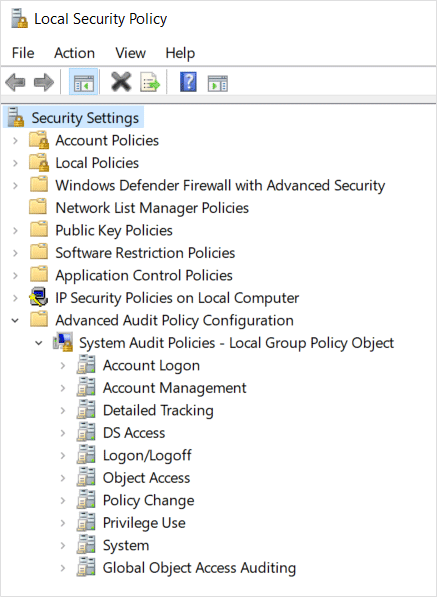Image resolution: width=437 pixels, height=597 pixels.
Task: Open the Action menu
Action: tap(74, 53)
